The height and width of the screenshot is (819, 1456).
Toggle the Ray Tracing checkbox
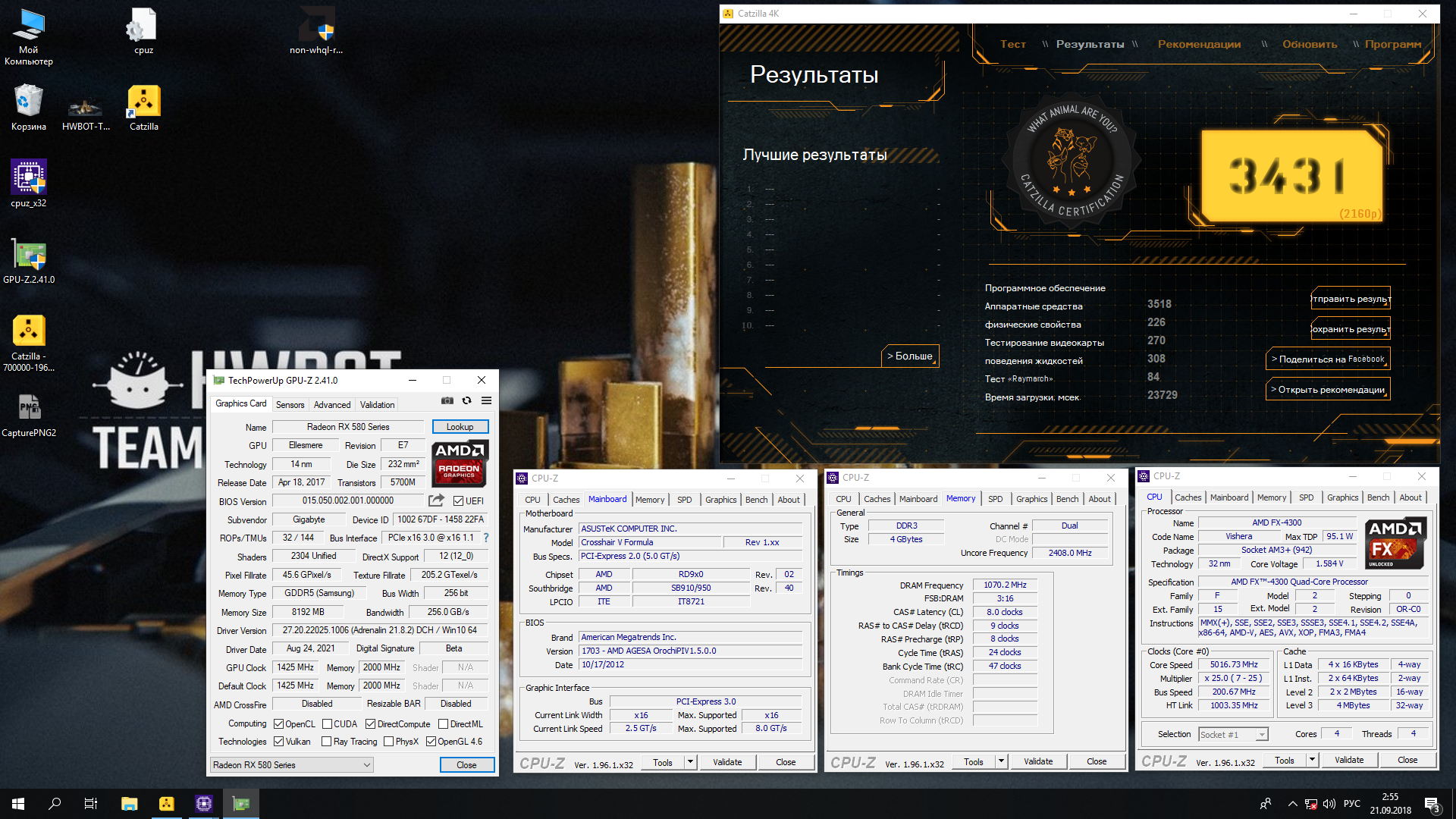click(326, 741)
